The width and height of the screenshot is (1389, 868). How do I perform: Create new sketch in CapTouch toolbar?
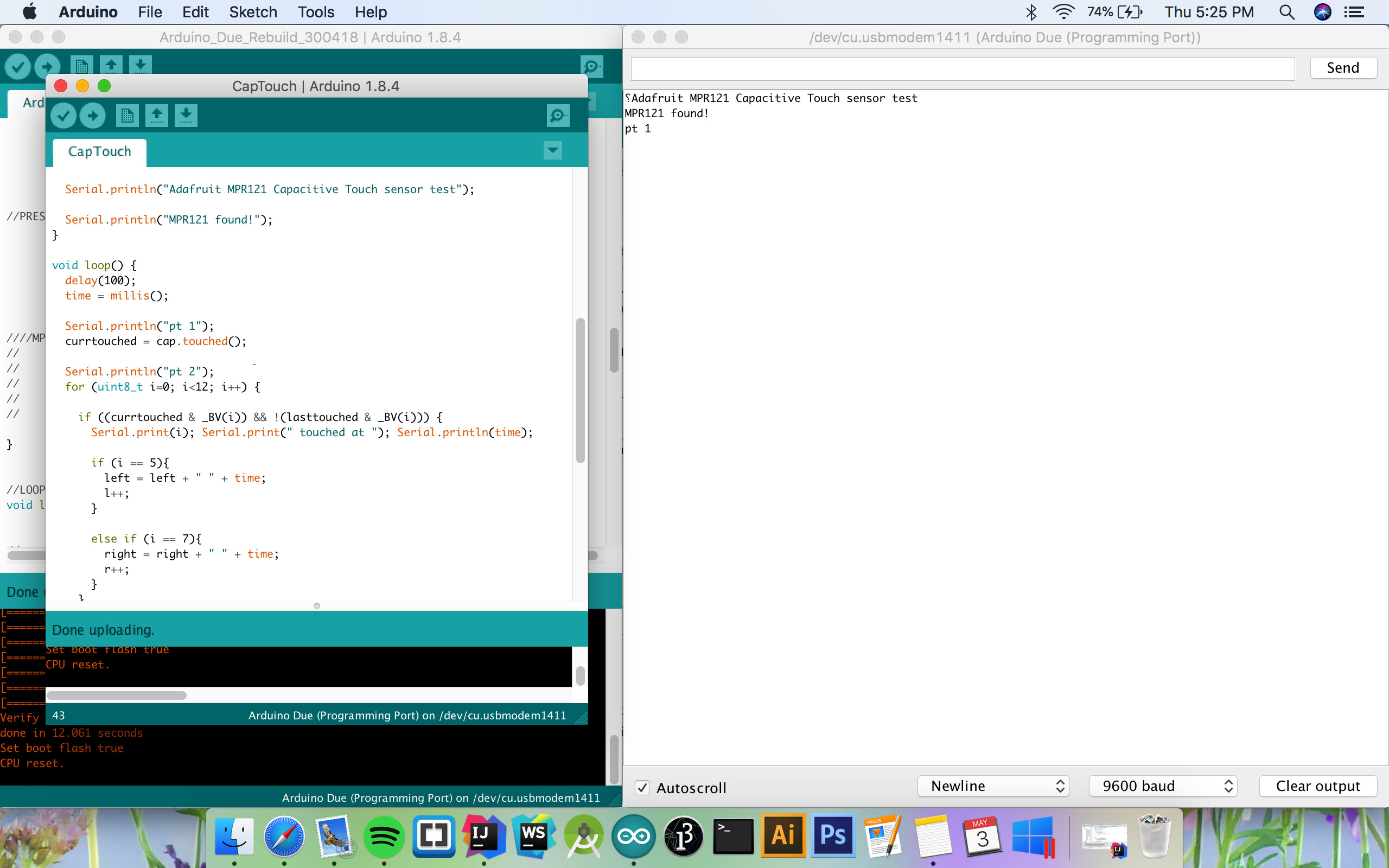click(127, 116)
